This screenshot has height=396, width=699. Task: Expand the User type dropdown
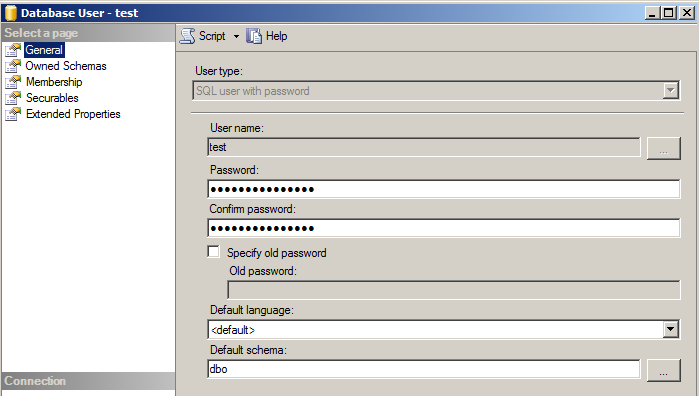click(x=670, y=91)
